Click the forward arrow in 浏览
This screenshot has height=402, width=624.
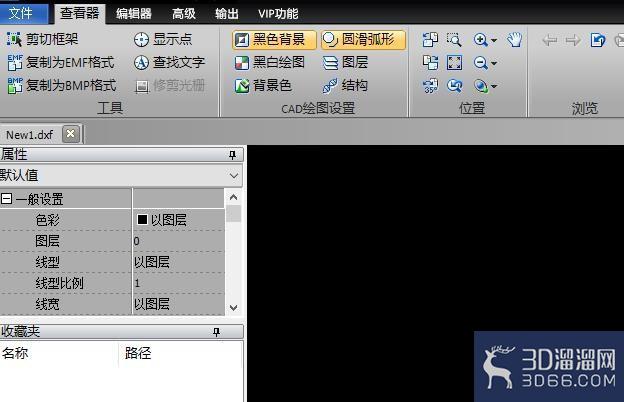[573, 40]
